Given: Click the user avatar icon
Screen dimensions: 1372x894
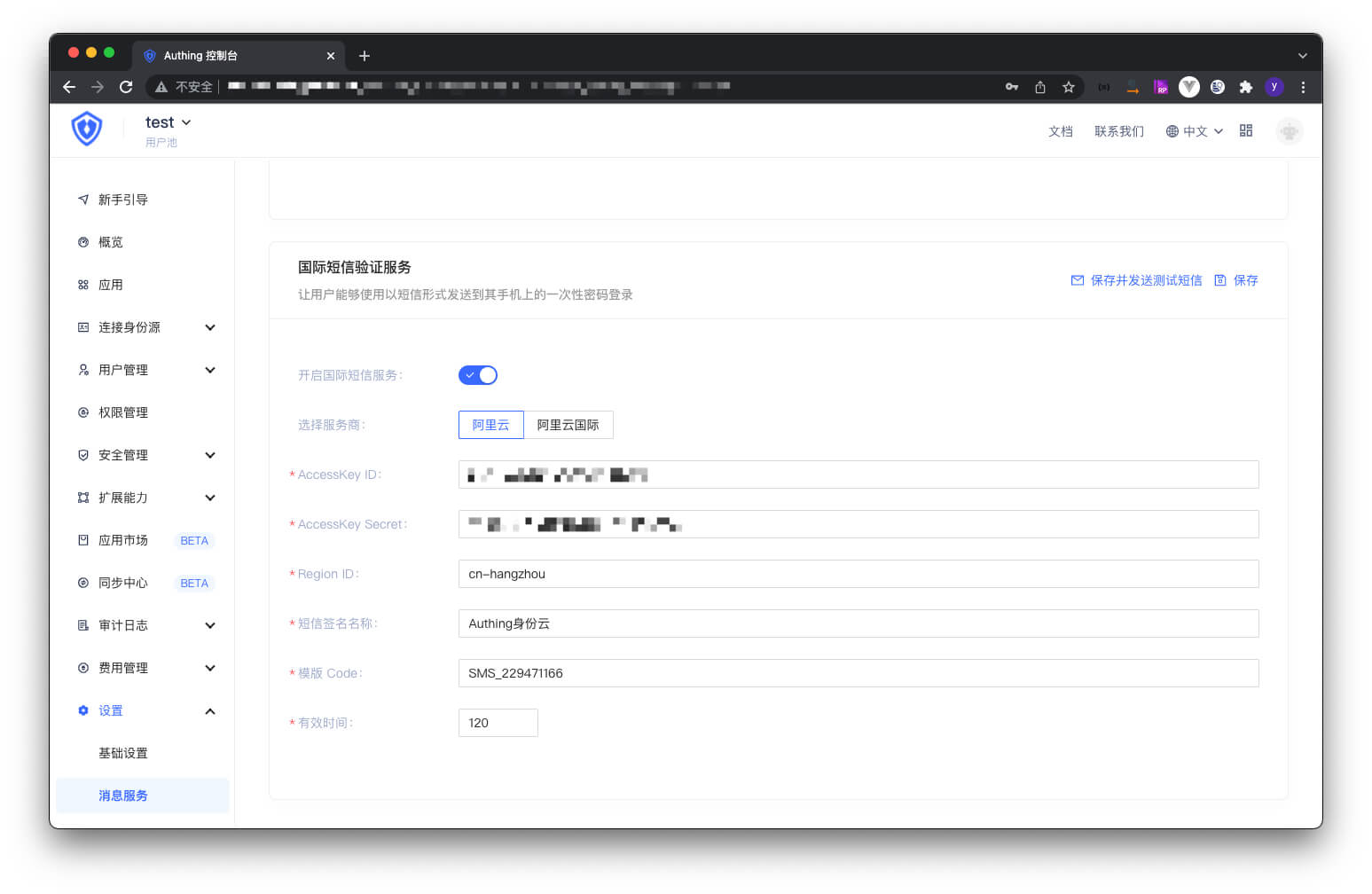Looking at the screenshot, I should [1289, 132].
